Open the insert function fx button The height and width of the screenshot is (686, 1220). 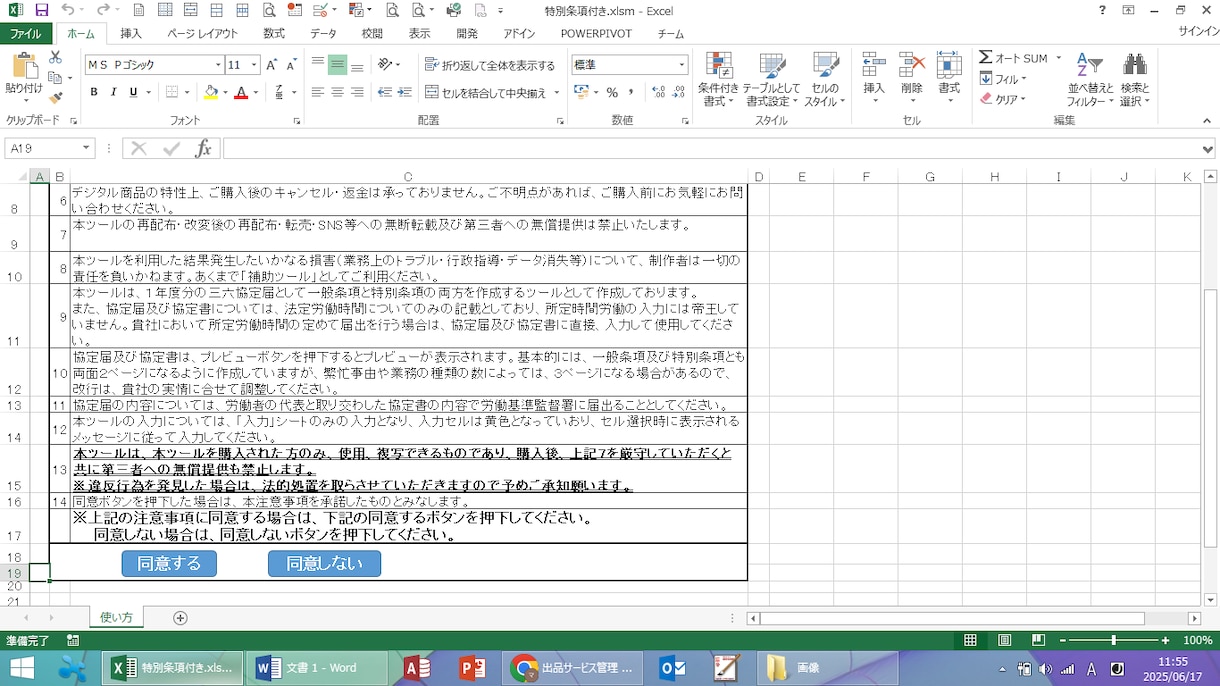(x=203, y=149)
